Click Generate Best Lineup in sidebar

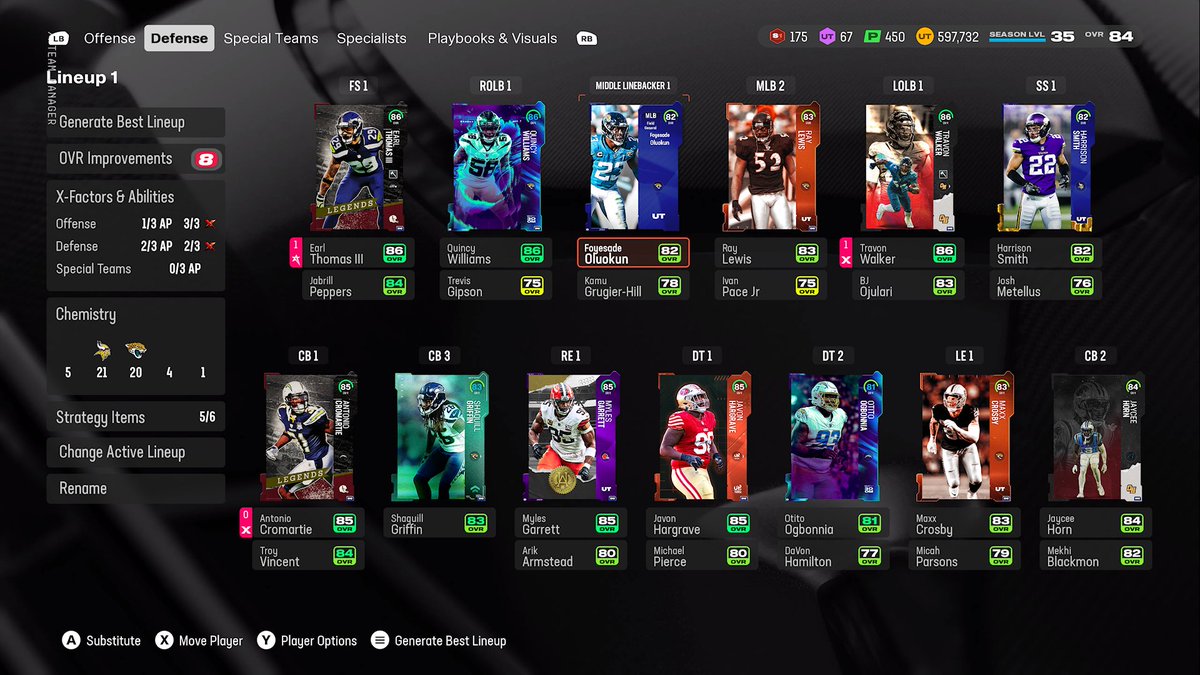point(135,122)
